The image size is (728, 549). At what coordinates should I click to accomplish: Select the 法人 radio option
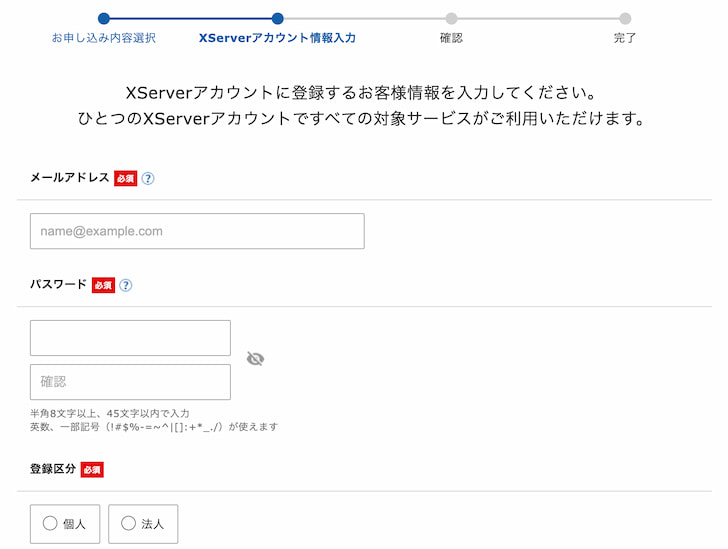(x=143, y=524)
